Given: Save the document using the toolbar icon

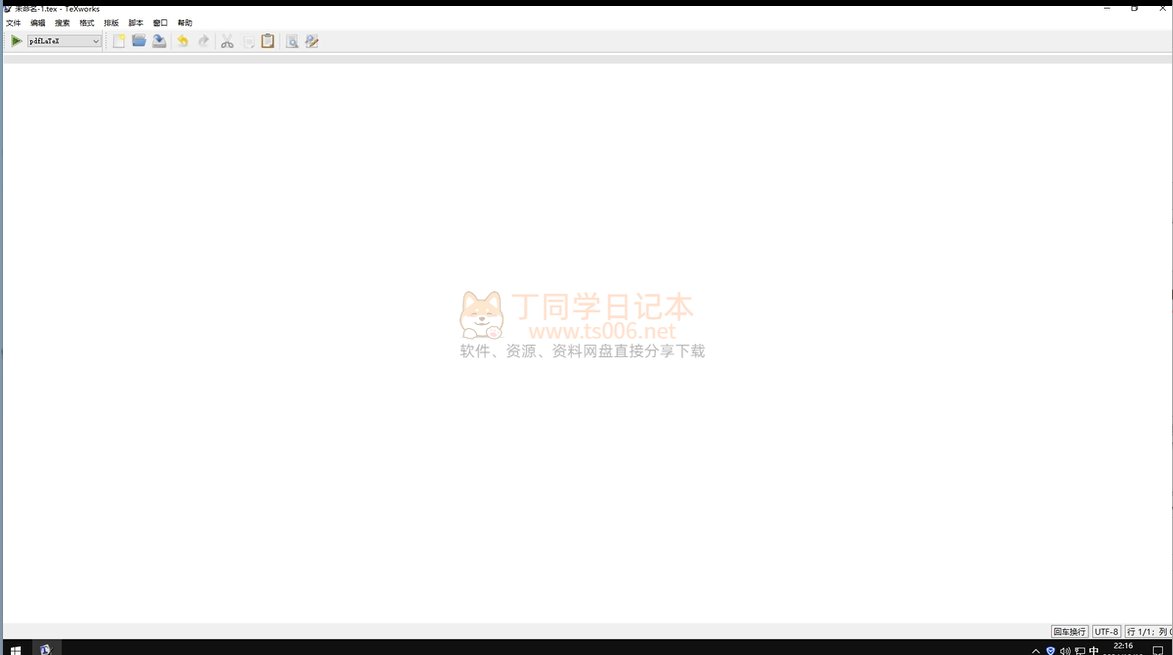Looking at the screenshot, I should pyautogui.click(x=159, y=41).
